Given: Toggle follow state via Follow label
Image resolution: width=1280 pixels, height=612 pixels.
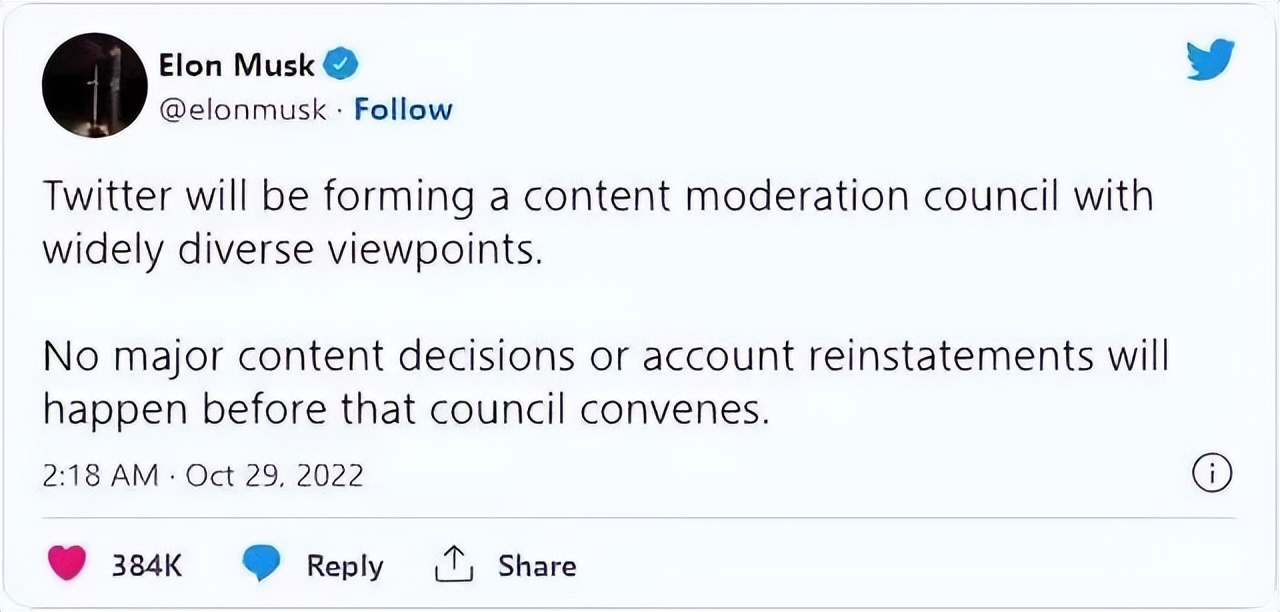Looking at the screenshot, I should pos(404,109).
